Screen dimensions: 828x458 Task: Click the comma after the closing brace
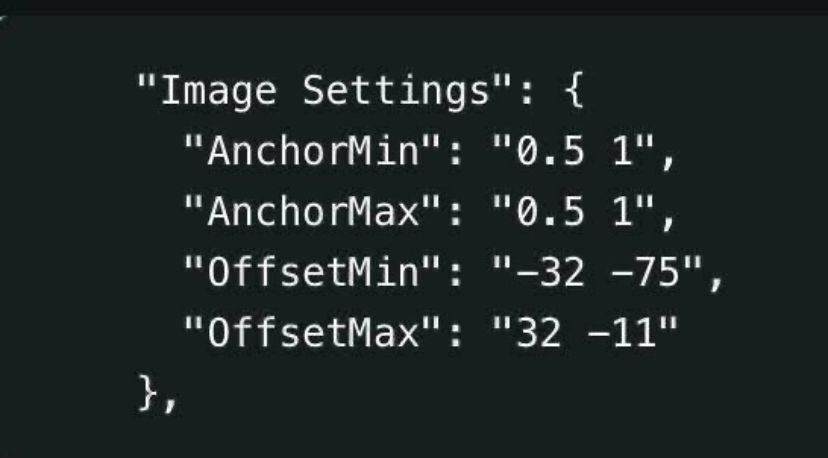(x=171, y=400)
